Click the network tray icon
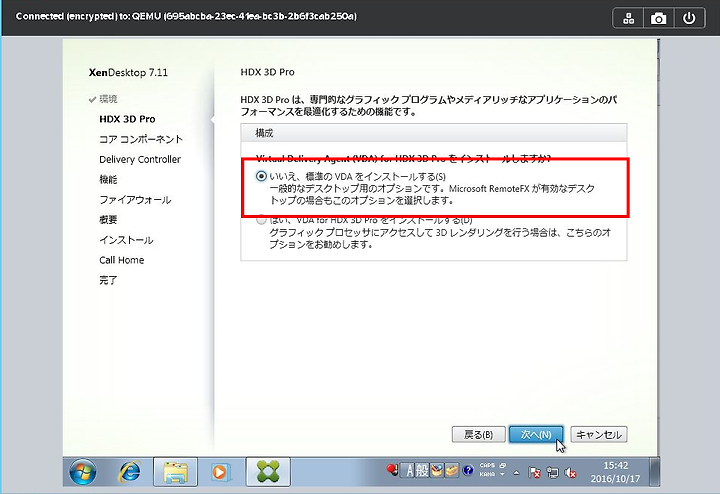The width and height of the screenshot is (720, 494). pyautogui.click(x=552, y=472)
